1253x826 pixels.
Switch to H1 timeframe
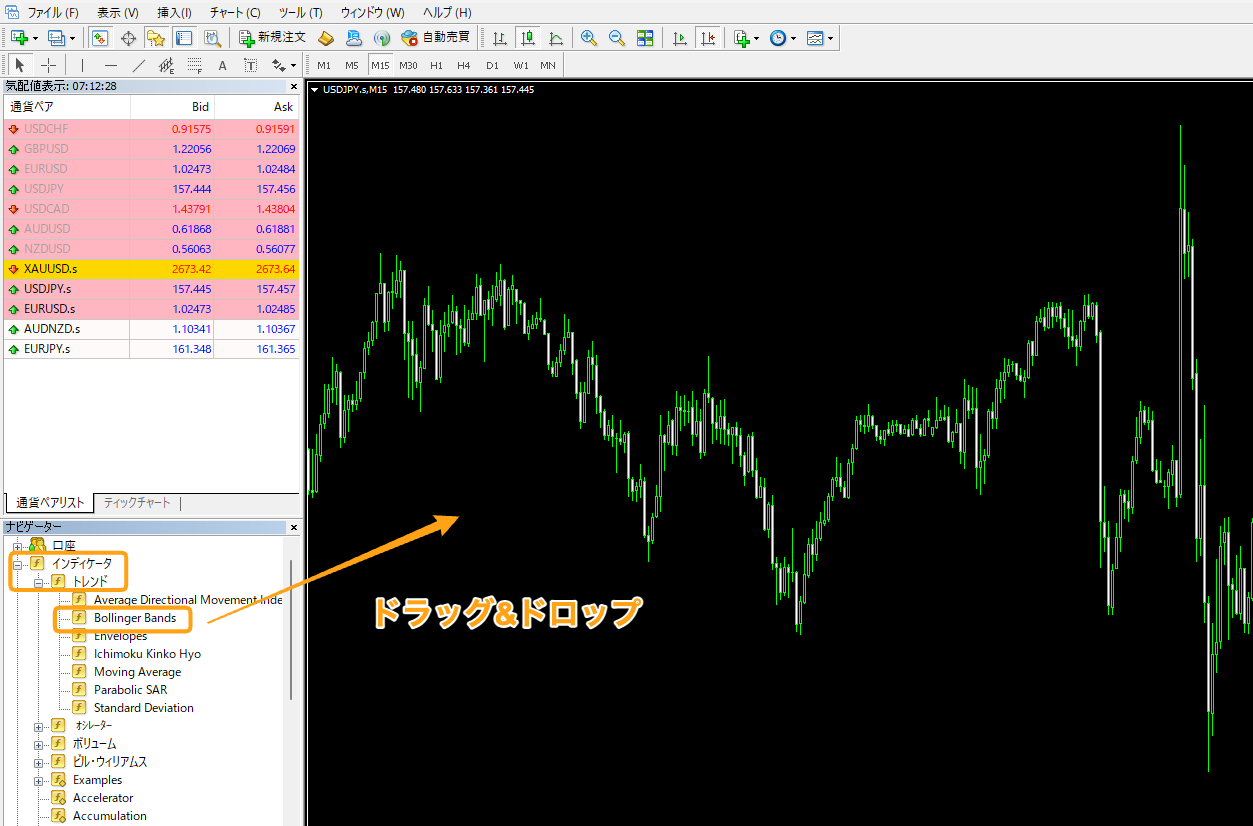click(x=436, y=65)
